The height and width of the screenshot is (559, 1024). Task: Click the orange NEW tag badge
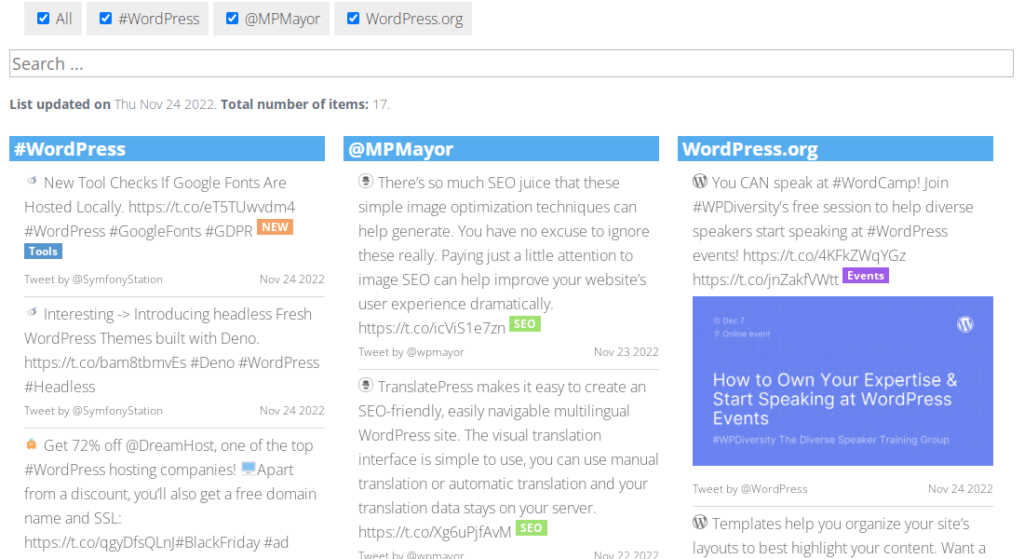point(274,227)
